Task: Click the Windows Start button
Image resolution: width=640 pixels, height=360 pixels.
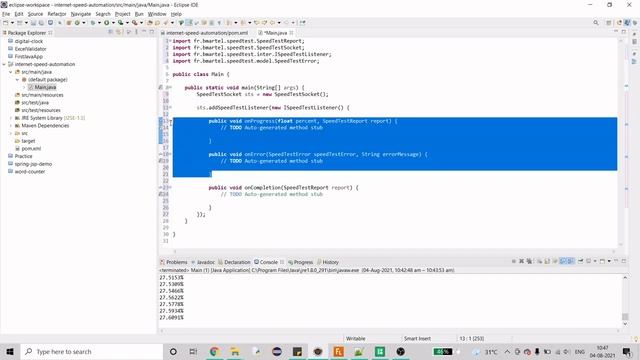Action: pyautogui.click(x=10, y=351)
